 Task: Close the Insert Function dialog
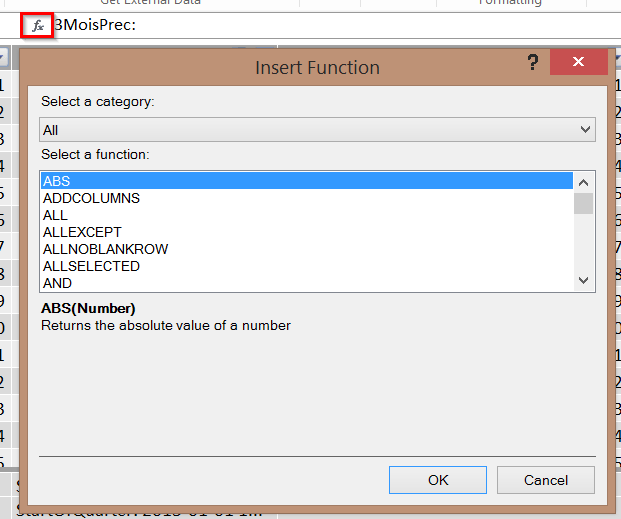pyautogui.click(x=579, y=63)
